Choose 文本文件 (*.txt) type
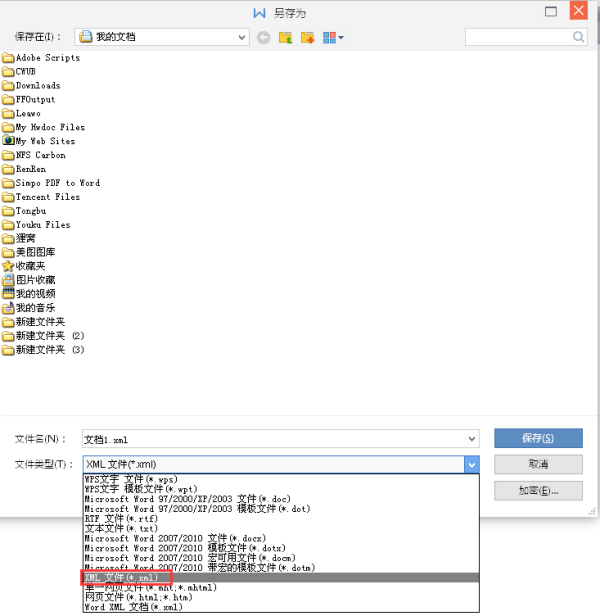600x616 pixels. point(281,528)
